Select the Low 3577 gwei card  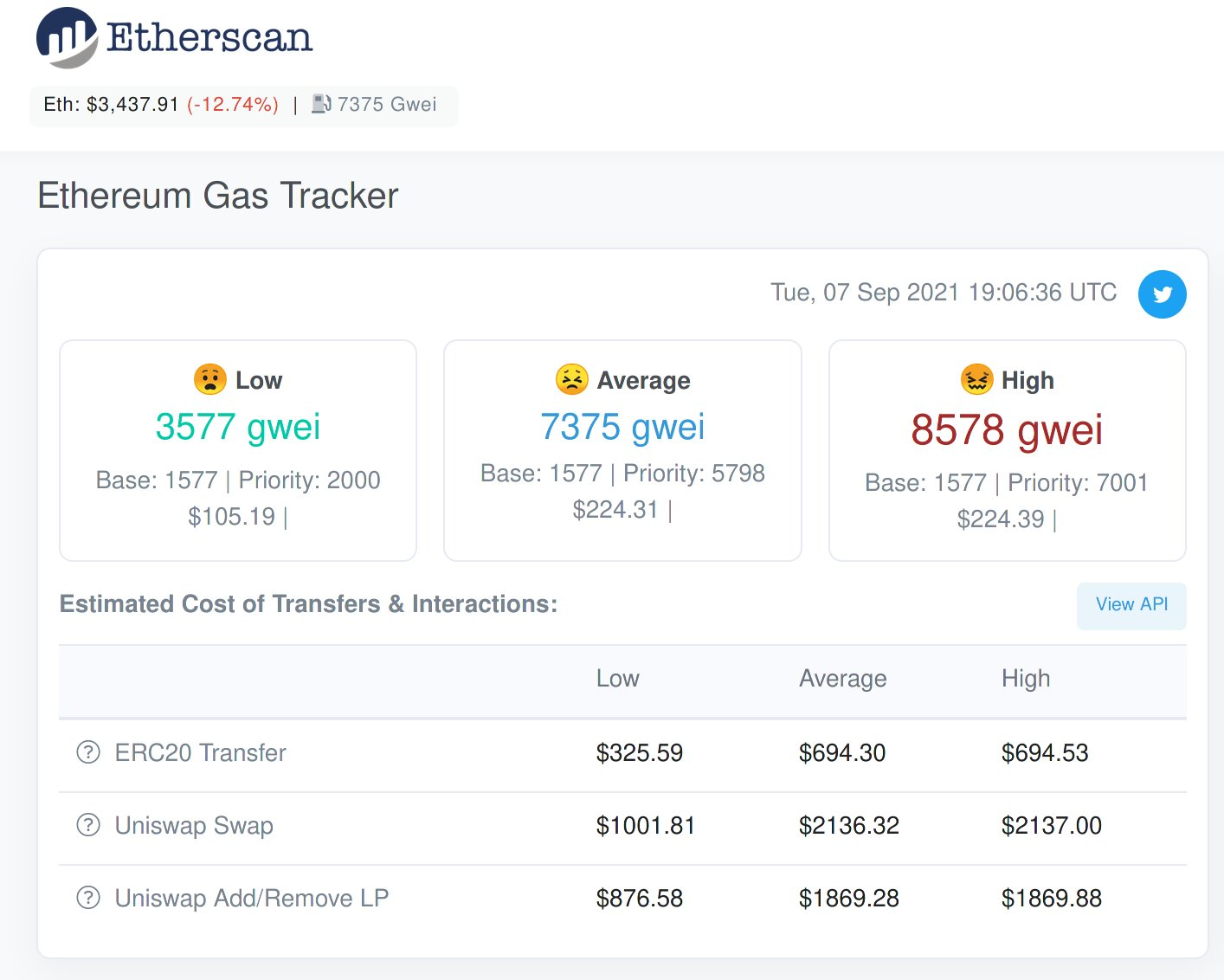point(238,450)
